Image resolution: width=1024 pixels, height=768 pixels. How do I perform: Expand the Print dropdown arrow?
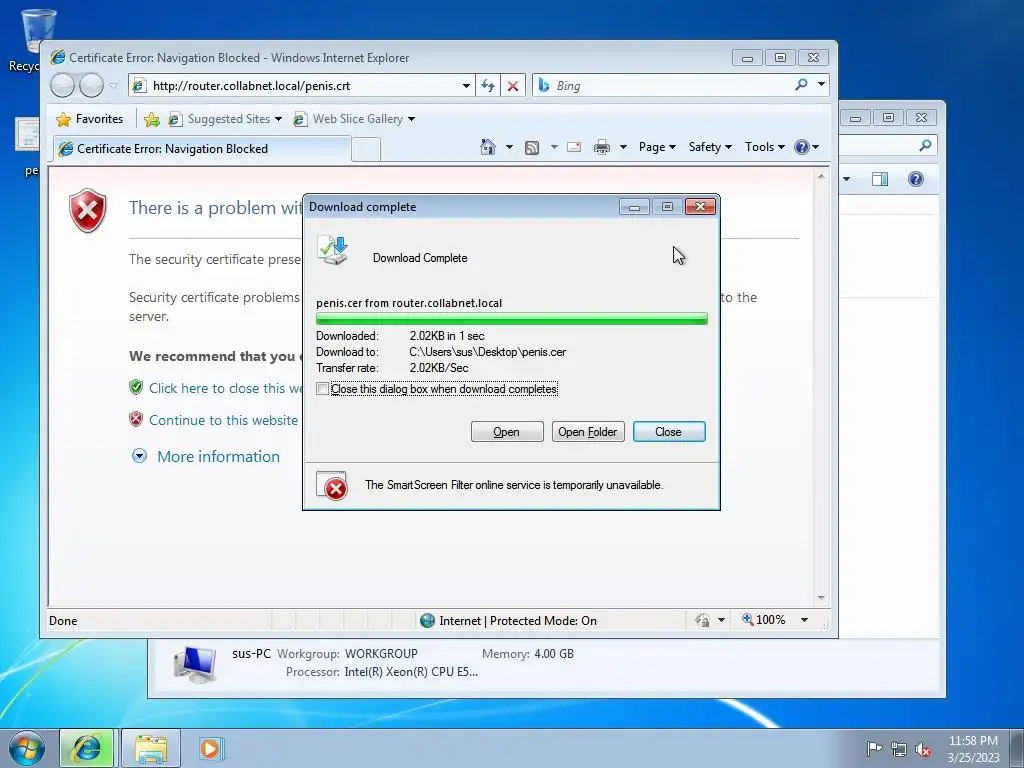click(x=623, y=147)
